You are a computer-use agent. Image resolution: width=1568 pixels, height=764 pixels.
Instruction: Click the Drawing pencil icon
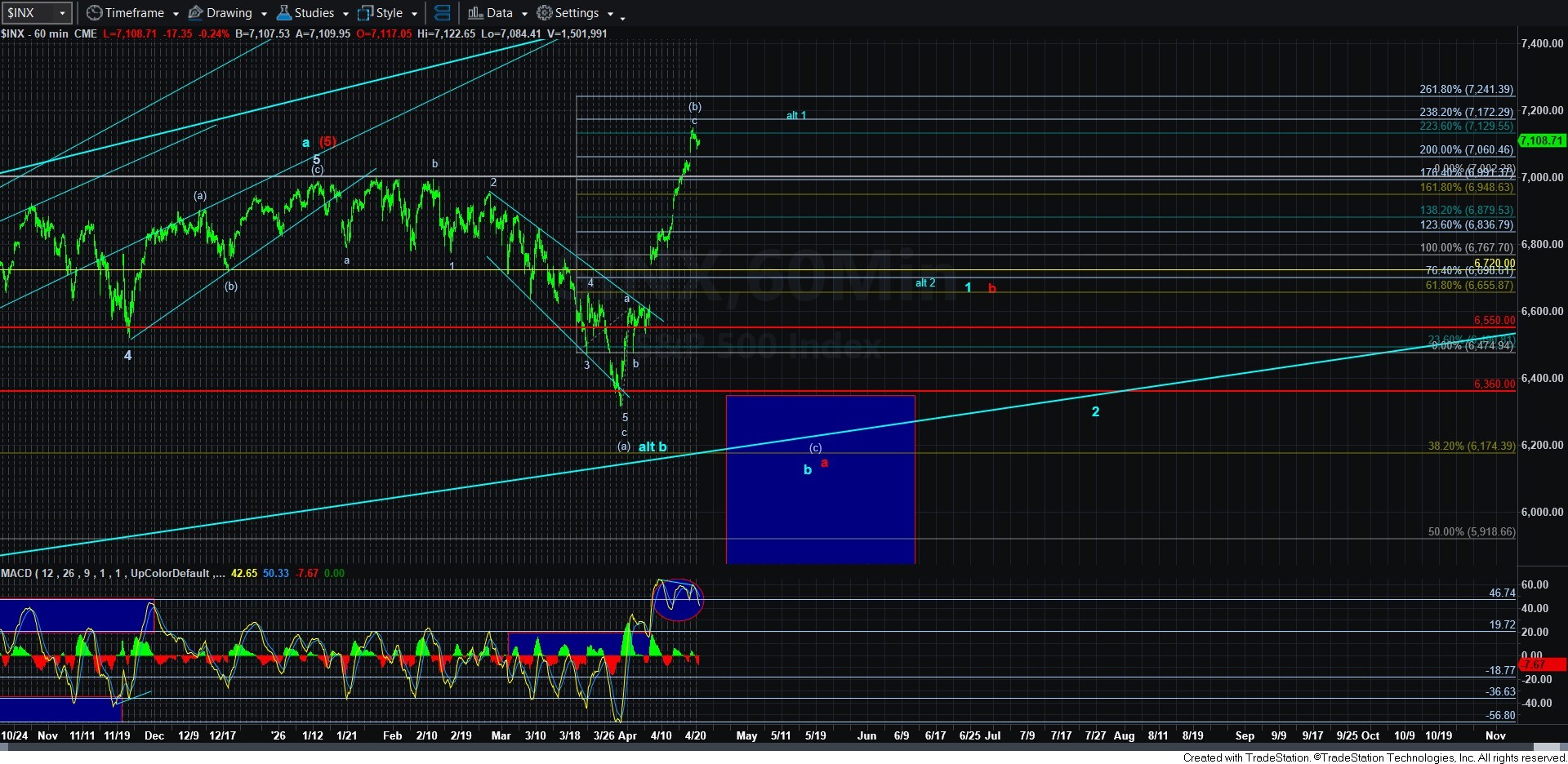(x=196, y=13)
